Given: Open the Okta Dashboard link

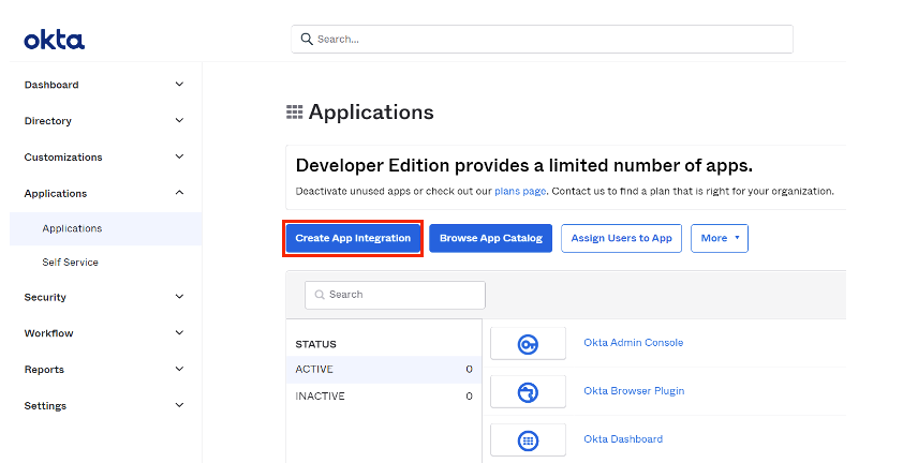Looking at the screenshot, I should [623, 439].
